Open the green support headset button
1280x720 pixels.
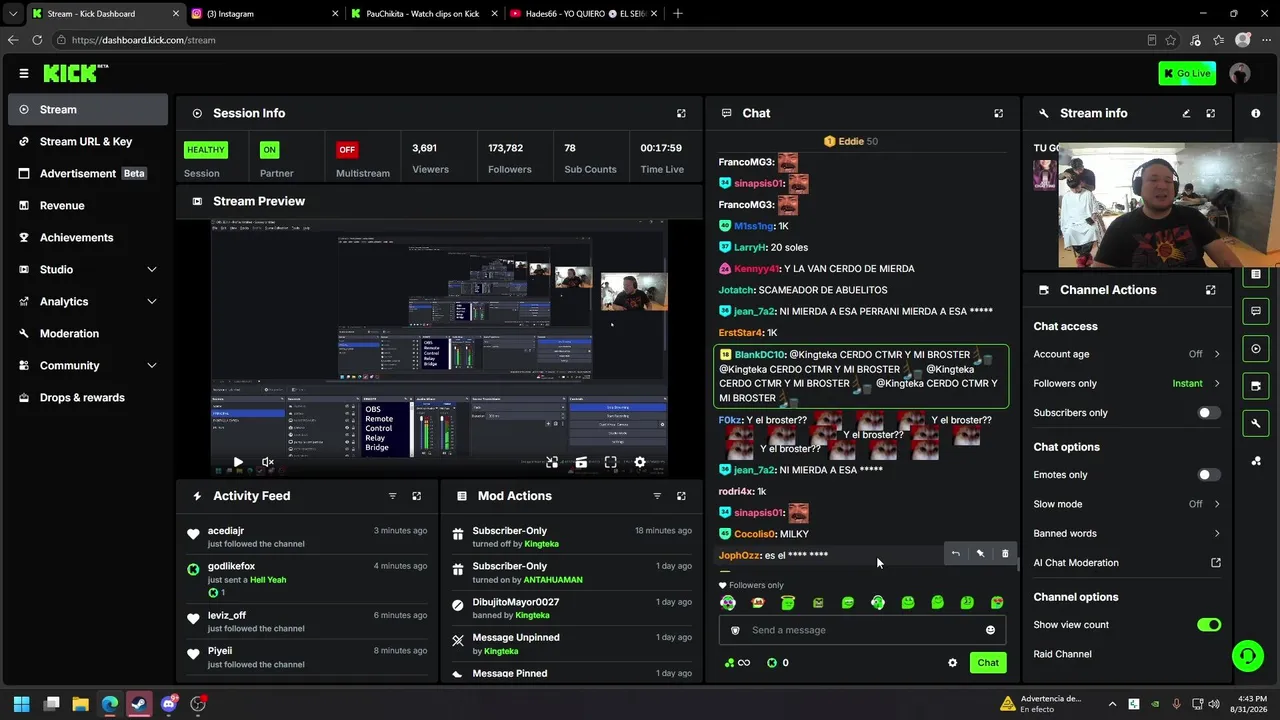[x=1247, y=656]
